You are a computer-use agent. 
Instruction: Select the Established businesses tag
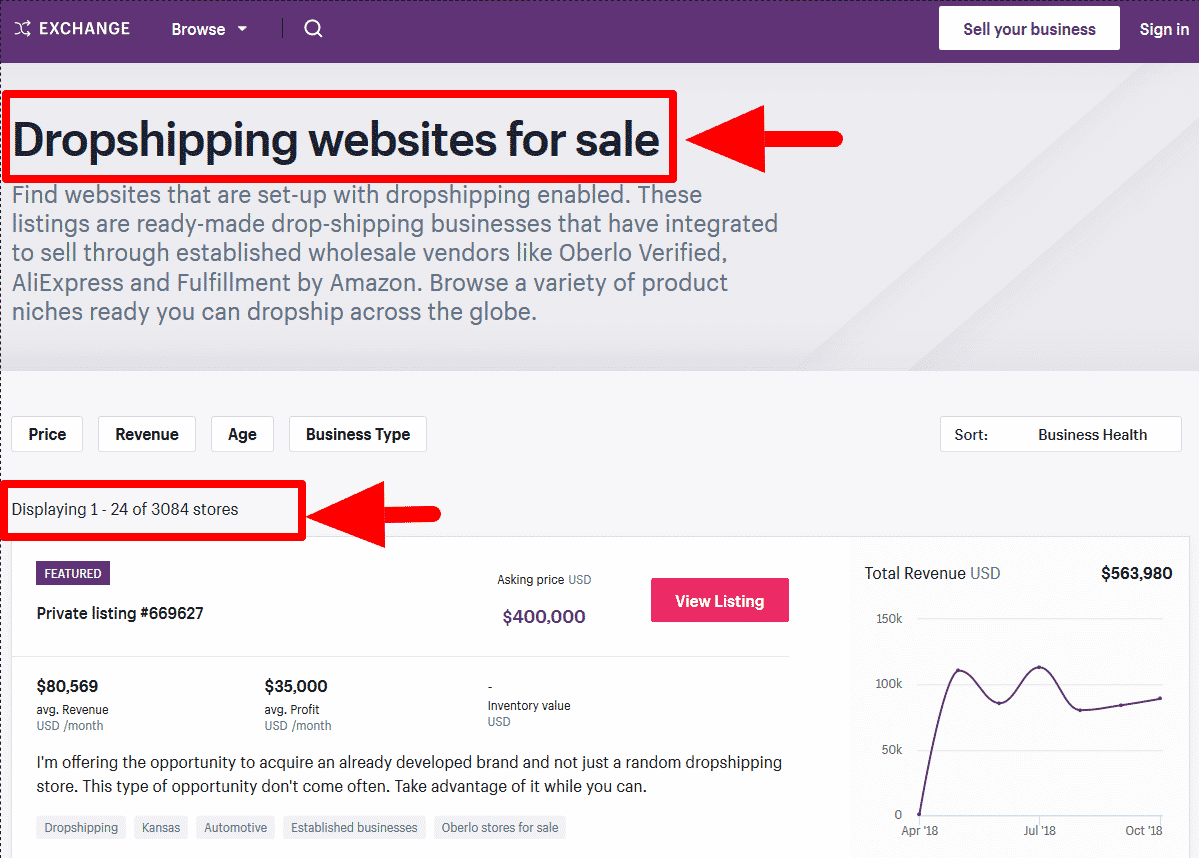(x=354, y=827)
